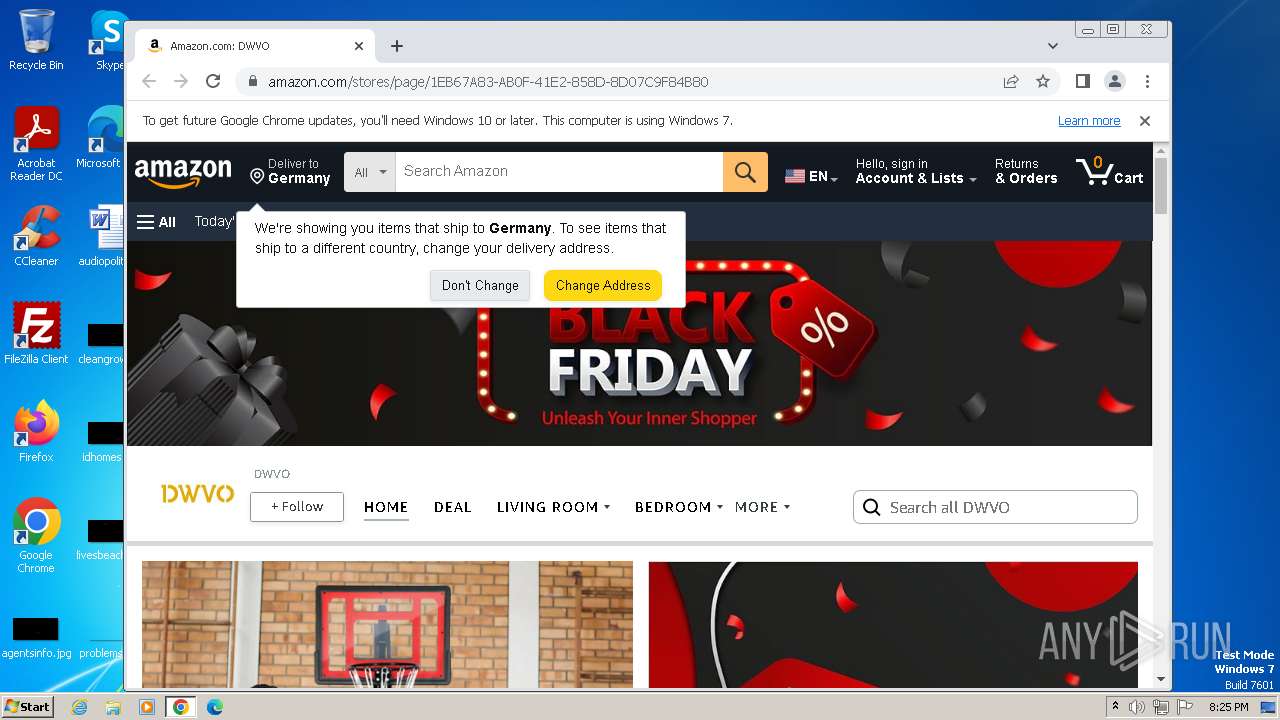The height and width of the screenshot is (720, 1280).
Task: Launch Internet Explorer from taskbar
Action: 79,707
